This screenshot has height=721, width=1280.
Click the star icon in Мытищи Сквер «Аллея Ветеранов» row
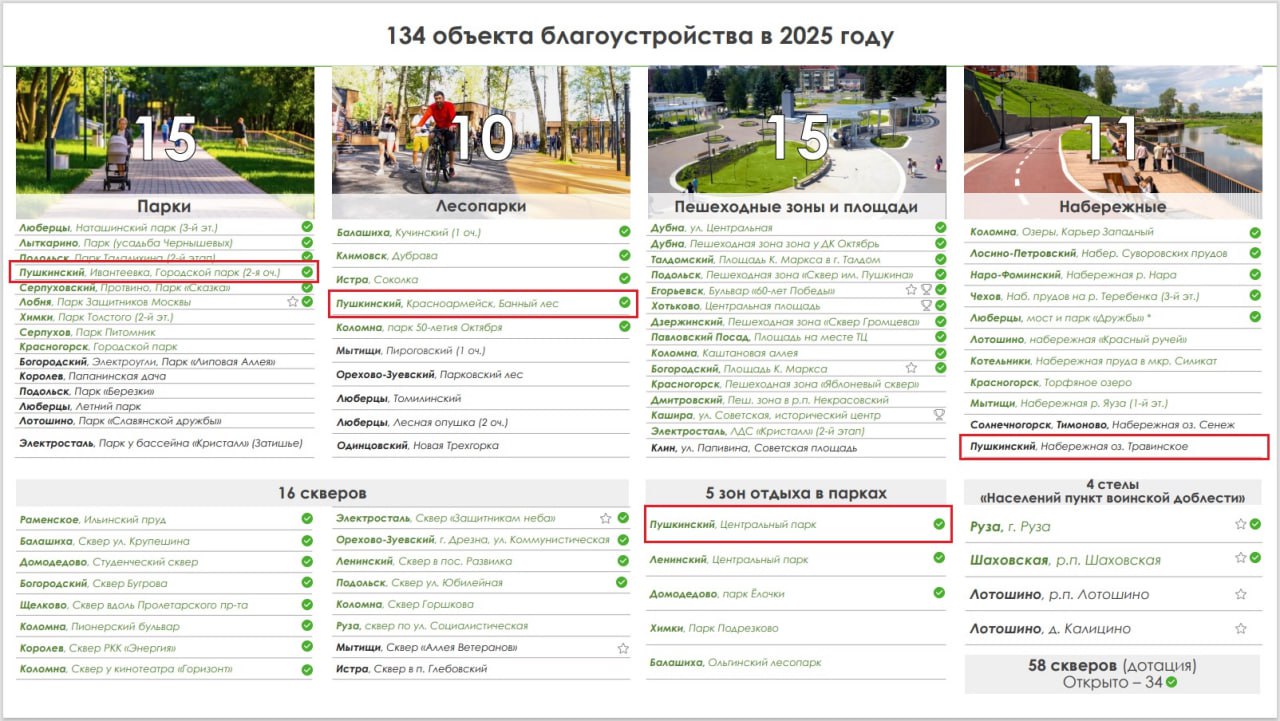[x=623, y=648]
